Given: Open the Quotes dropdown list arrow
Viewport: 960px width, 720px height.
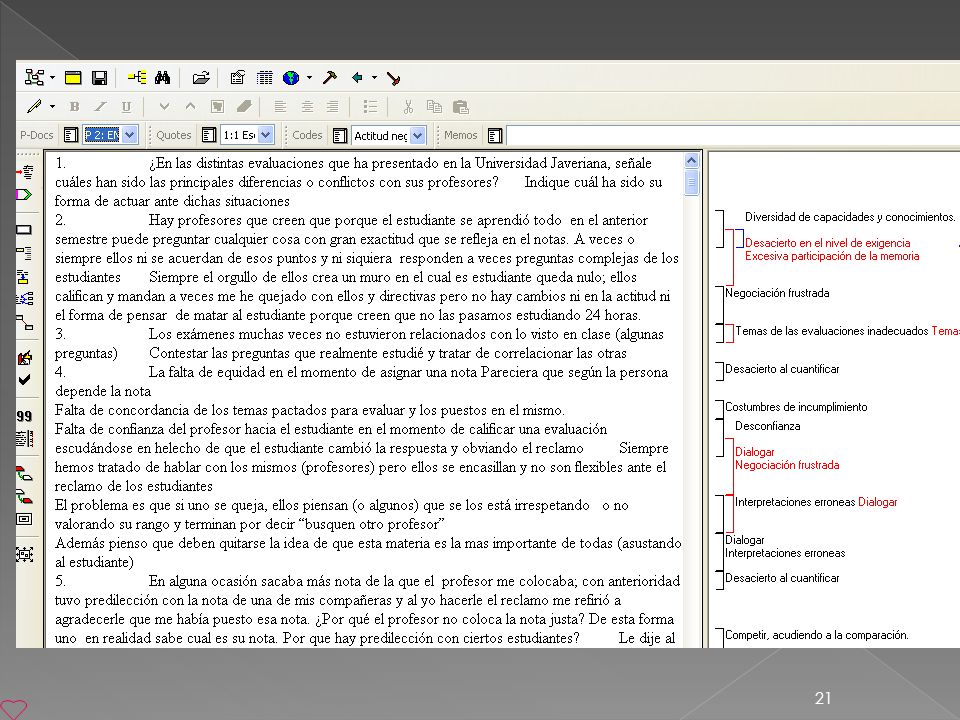Looking at the screenshot, I should point(265,135).
